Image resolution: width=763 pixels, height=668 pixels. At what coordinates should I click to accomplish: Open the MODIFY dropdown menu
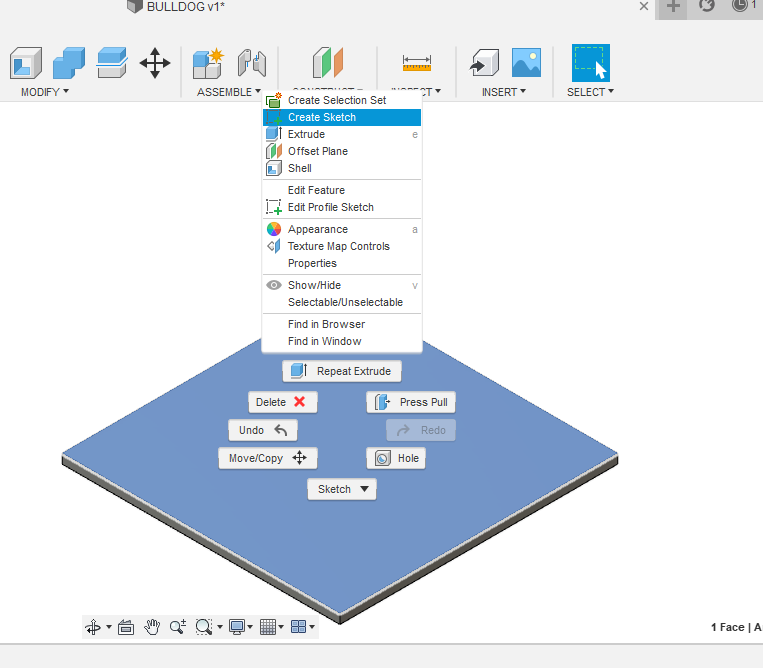(x=45, y=92)
